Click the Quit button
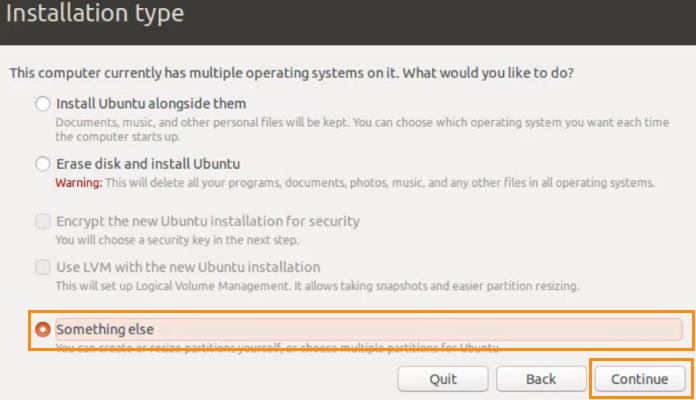The height and width of the screenshot is (400, 696). point(443,379)
